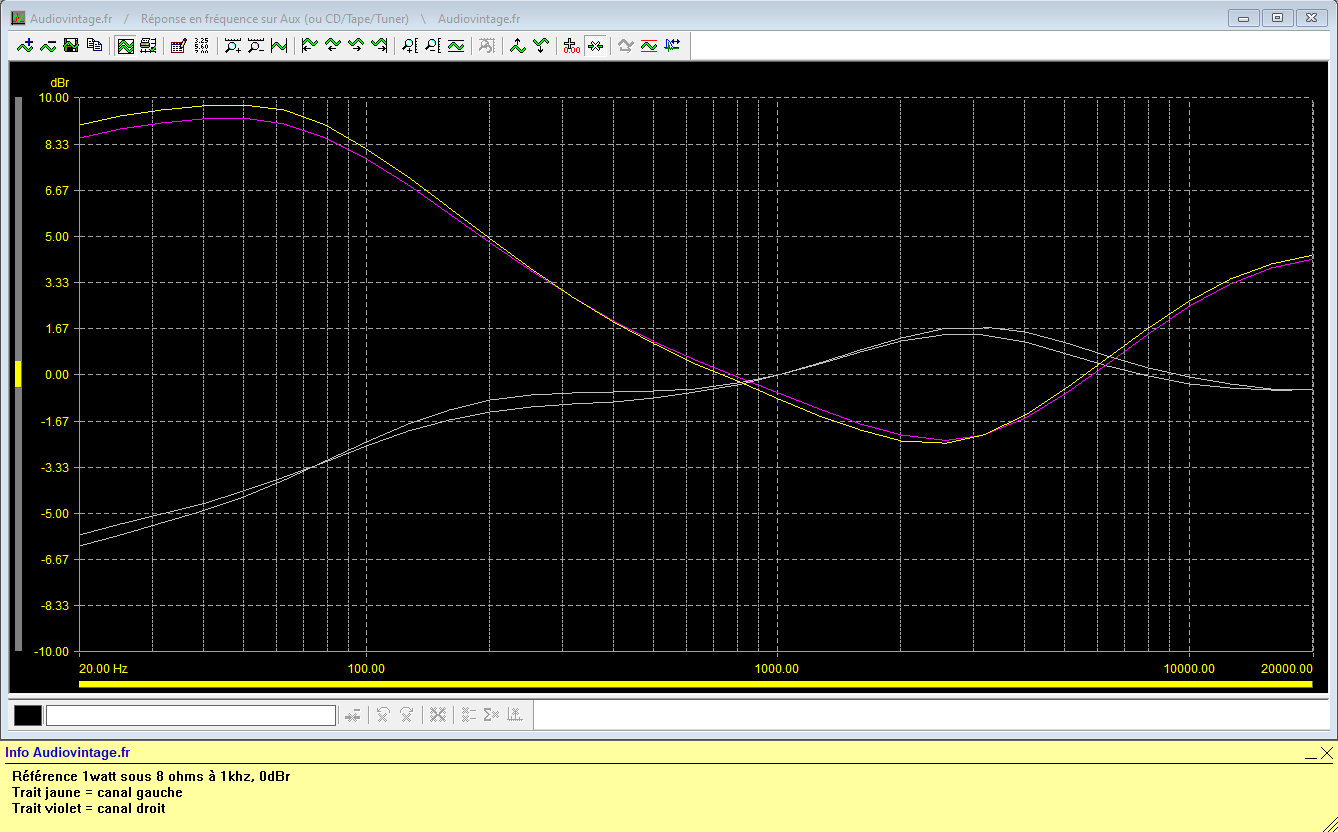Click the greyed-out second curved-arrow icon in the bottom toolbar
1338x832 pixels.
(x=407, y=715)
